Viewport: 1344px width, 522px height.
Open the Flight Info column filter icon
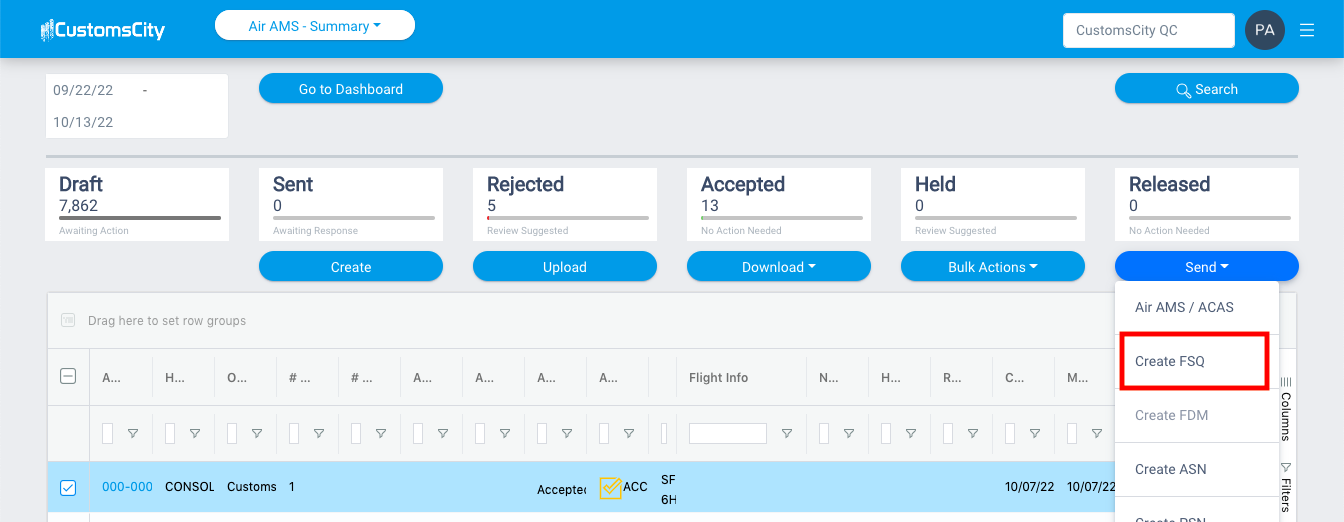coord(787,434)
